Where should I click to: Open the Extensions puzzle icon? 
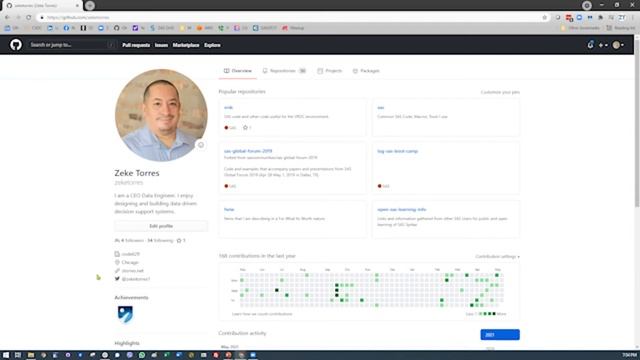tap(600, 18)
